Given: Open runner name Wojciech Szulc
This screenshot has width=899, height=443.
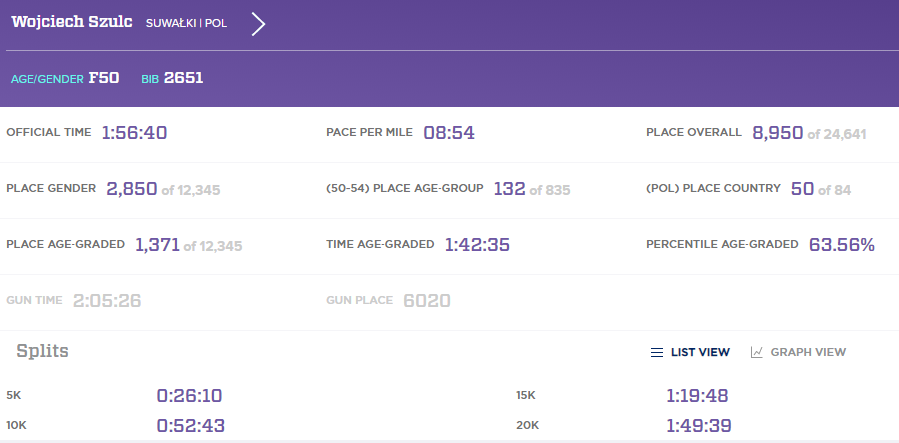Looking at the screenshot, I should pos(70,22).
